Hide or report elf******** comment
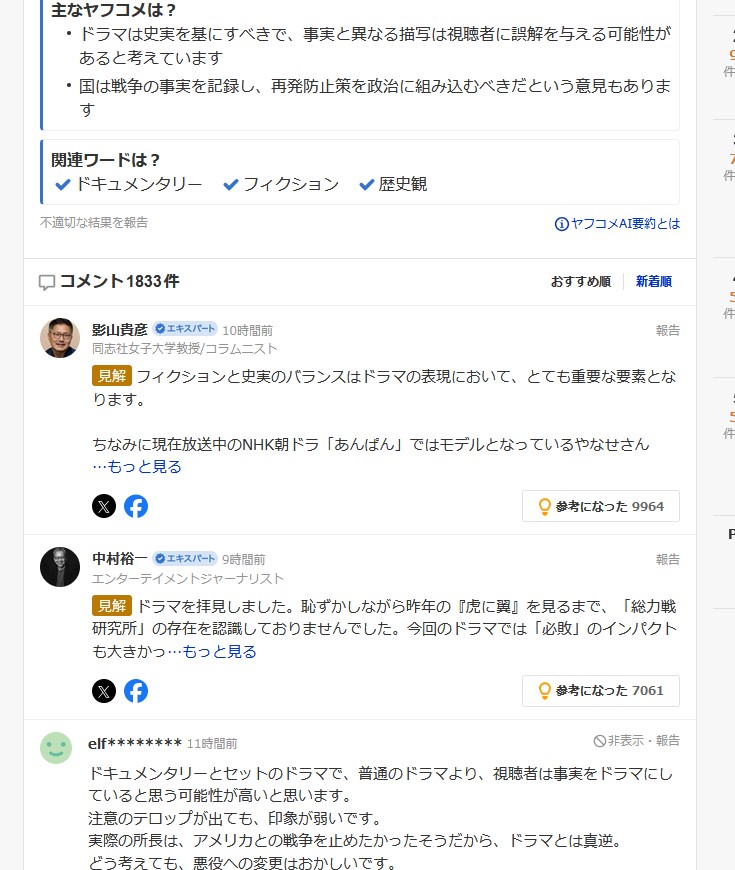Image resolution: width=735 pixels, height=870 pixels. [x=636, y=741]
